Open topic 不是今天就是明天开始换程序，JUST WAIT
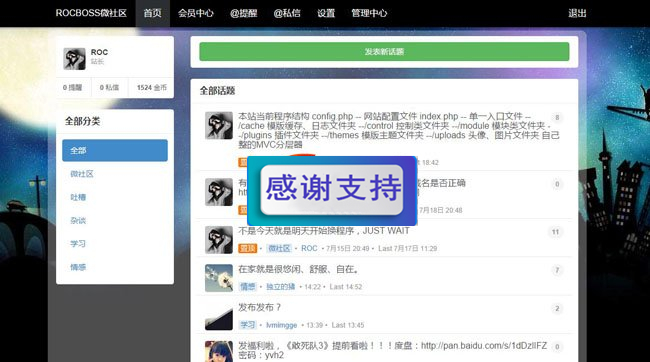The image size is (650, 362). pos(324,231)
